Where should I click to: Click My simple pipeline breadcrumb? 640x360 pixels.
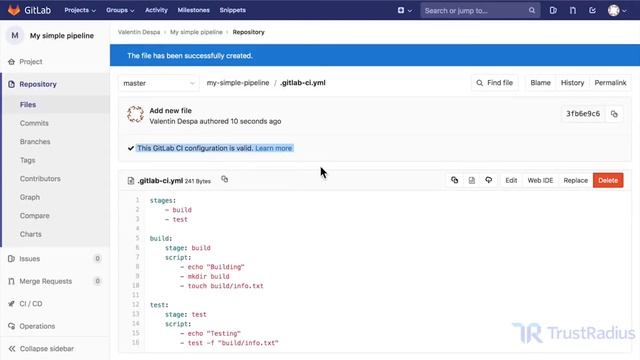[196, 32]
